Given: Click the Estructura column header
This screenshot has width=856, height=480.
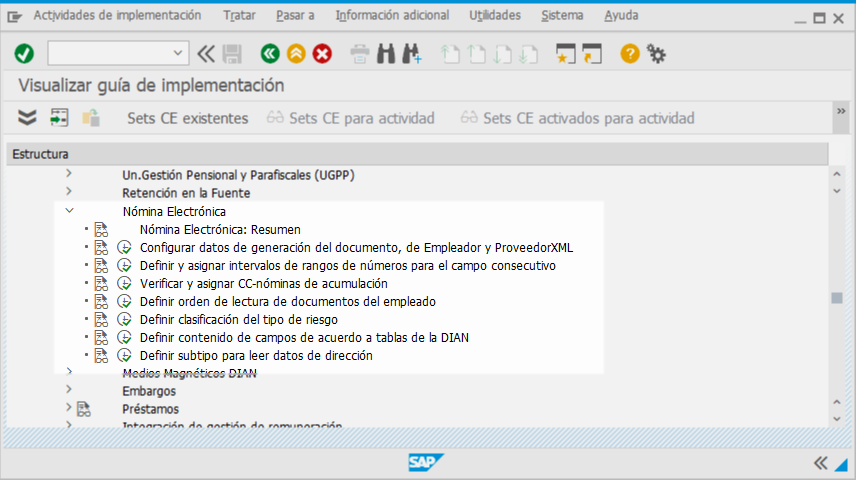Looking at the screenshot, I should (x=417, y=154).
